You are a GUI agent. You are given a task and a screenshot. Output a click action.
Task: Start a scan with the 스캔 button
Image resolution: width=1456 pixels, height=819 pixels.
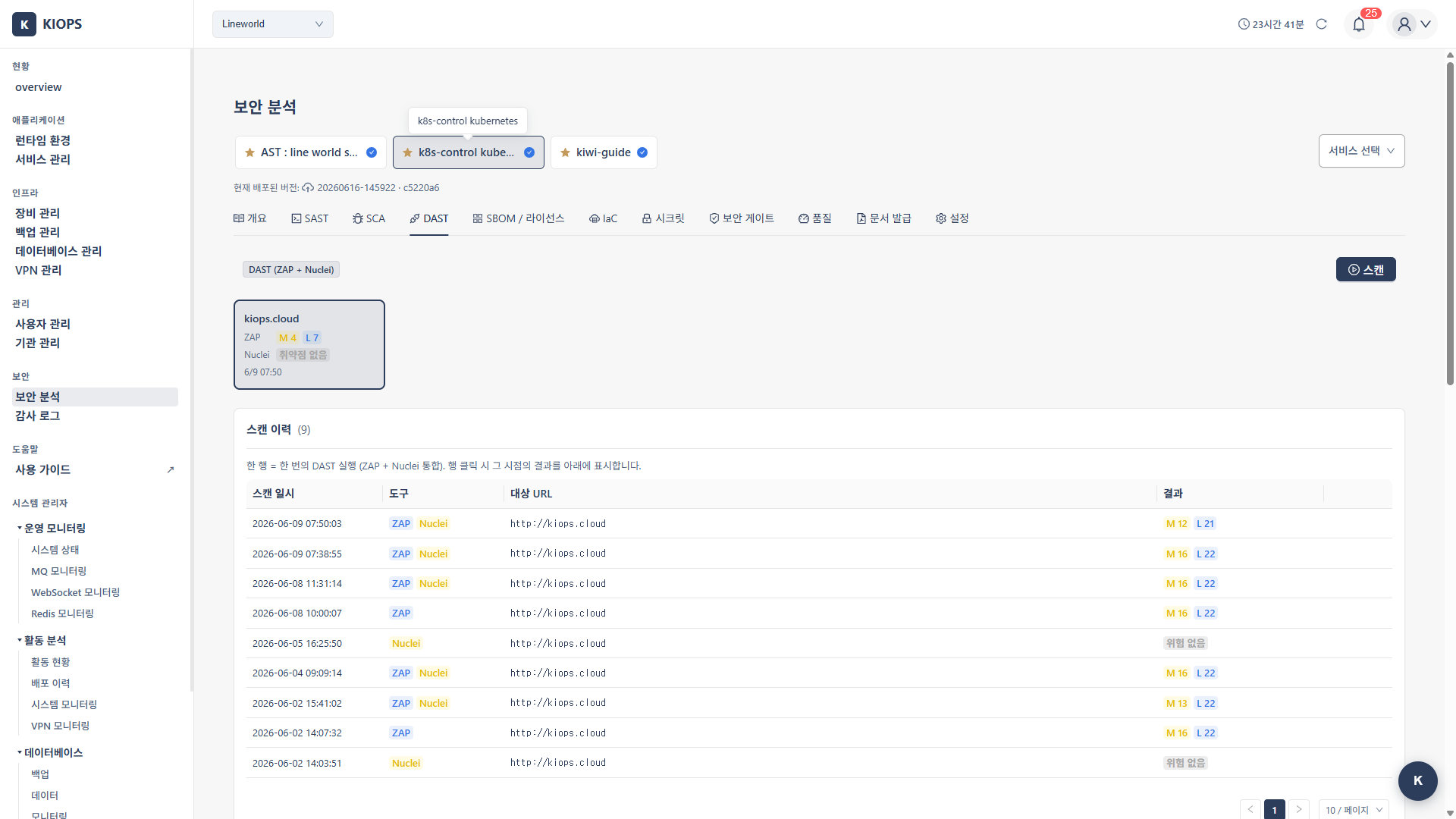(x=1366, y=269)
